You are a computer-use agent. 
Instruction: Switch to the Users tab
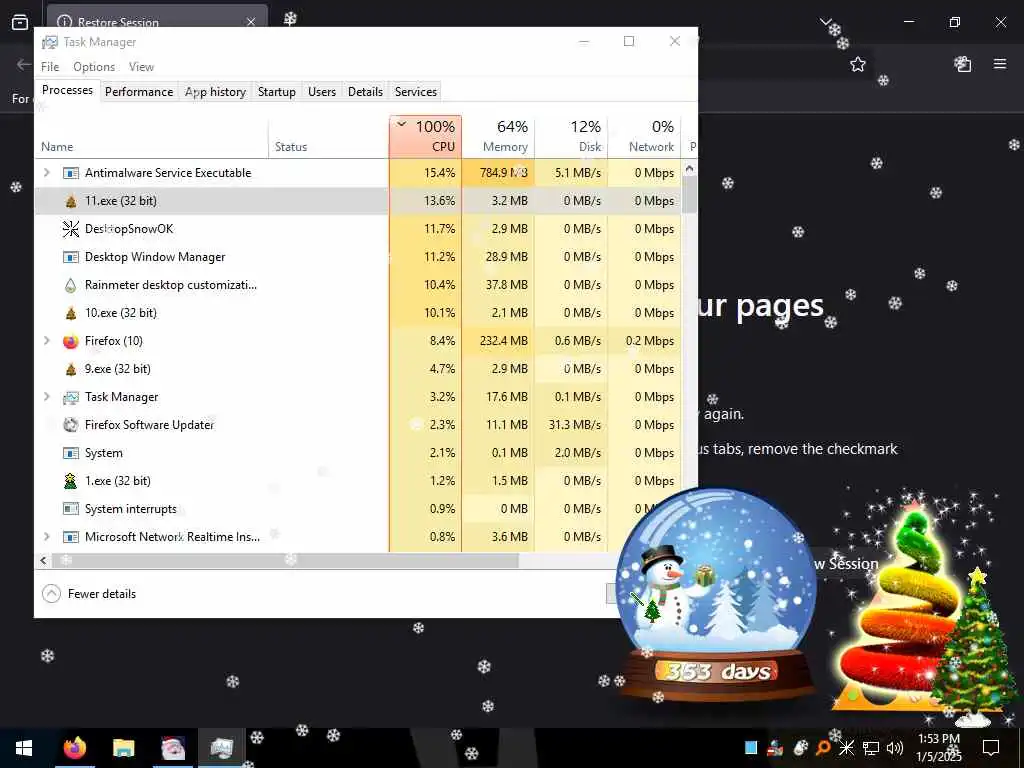pyautogui.click(x=322, y=92)
